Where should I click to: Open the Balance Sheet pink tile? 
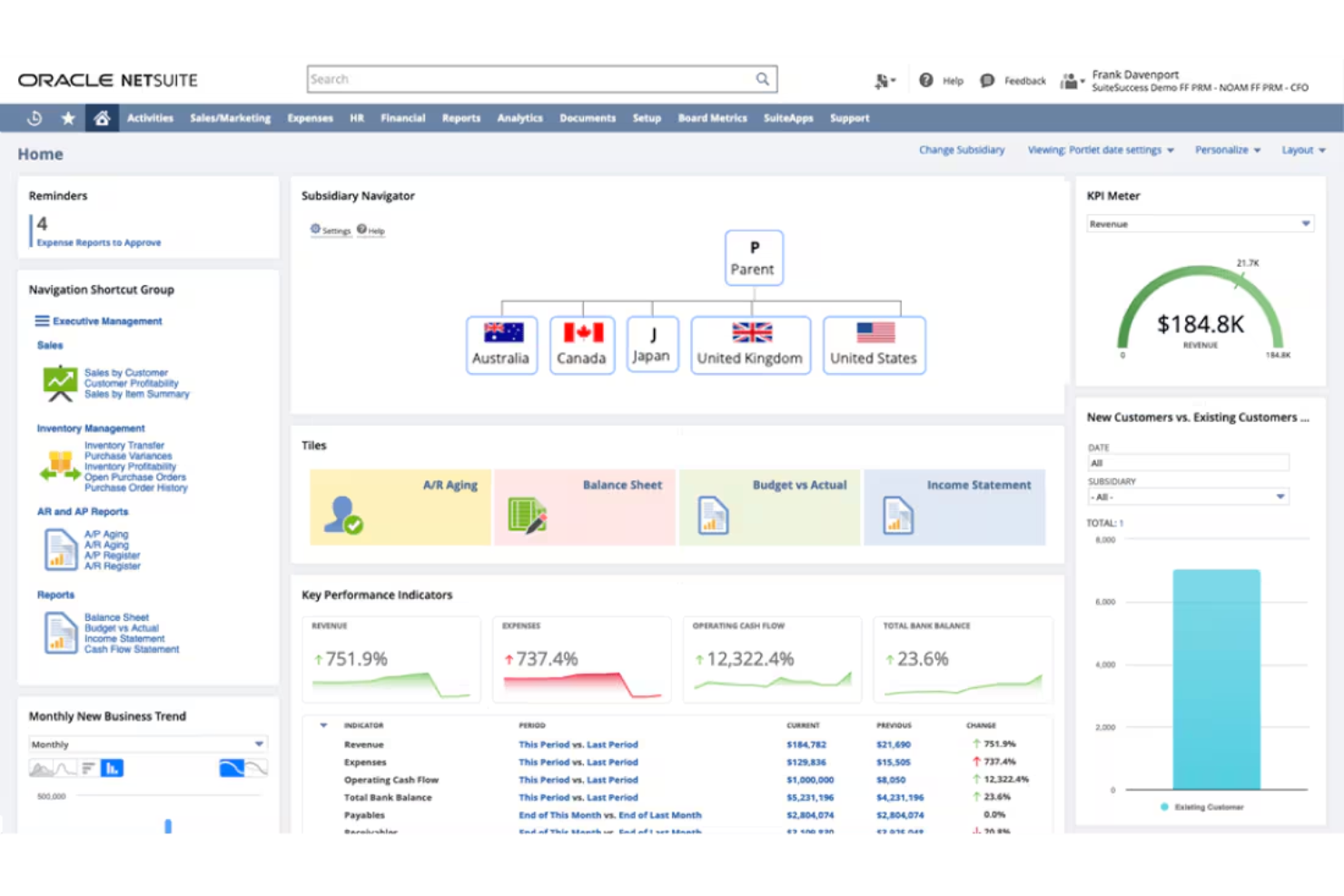point(585,507)
